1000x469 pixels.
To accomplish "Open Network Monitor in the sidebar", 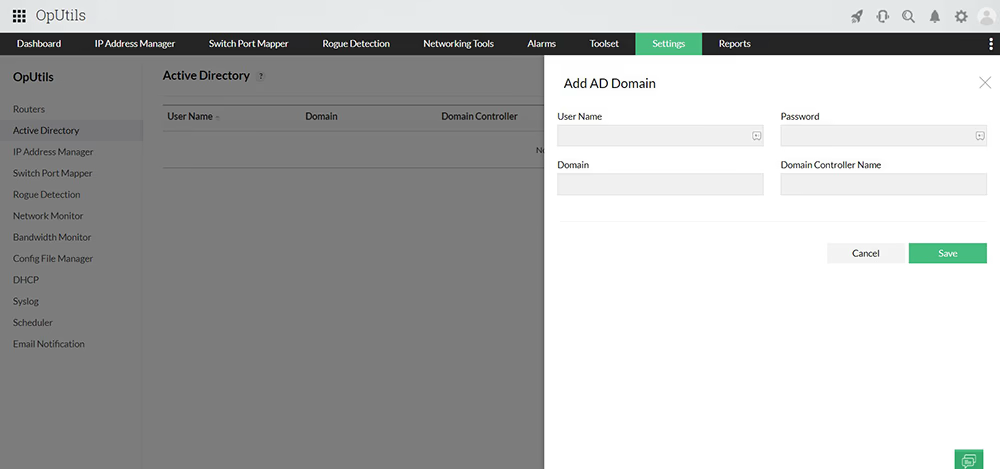I will [48, 216].
